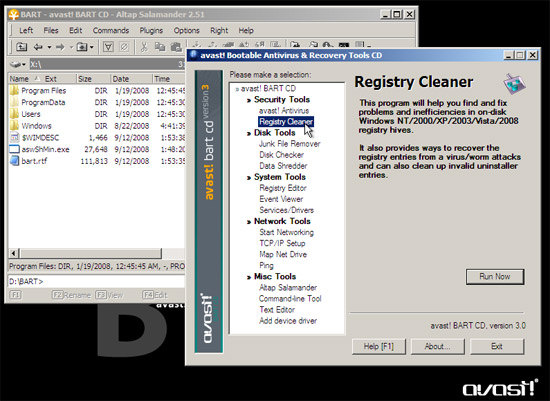This screenshot has width=550, height=401.
Task: Select Event Viewer tool
Action: [281, 199]
